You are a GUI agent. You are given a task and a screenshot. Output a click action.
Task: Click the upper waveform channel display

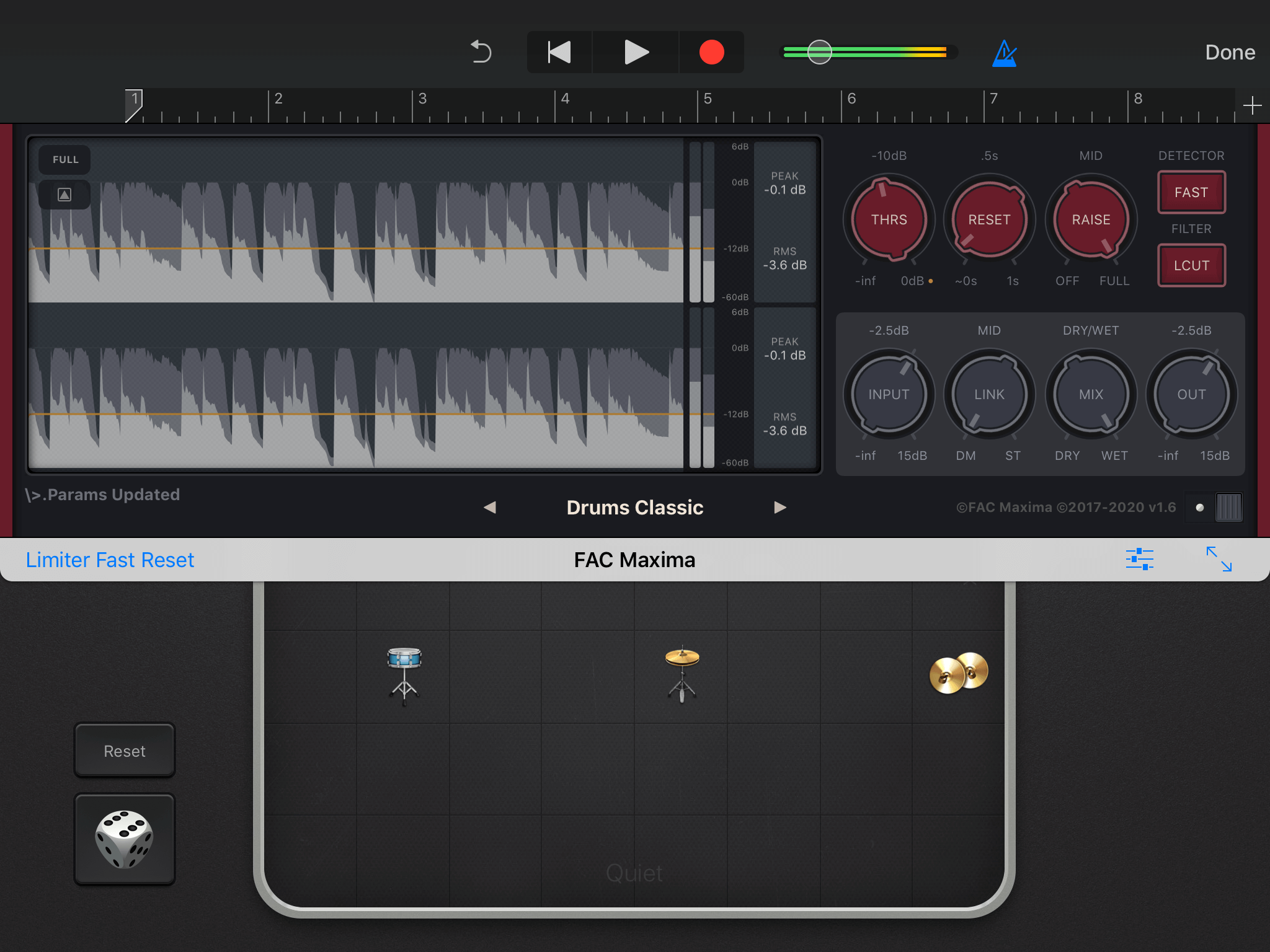tap(356, 221)
